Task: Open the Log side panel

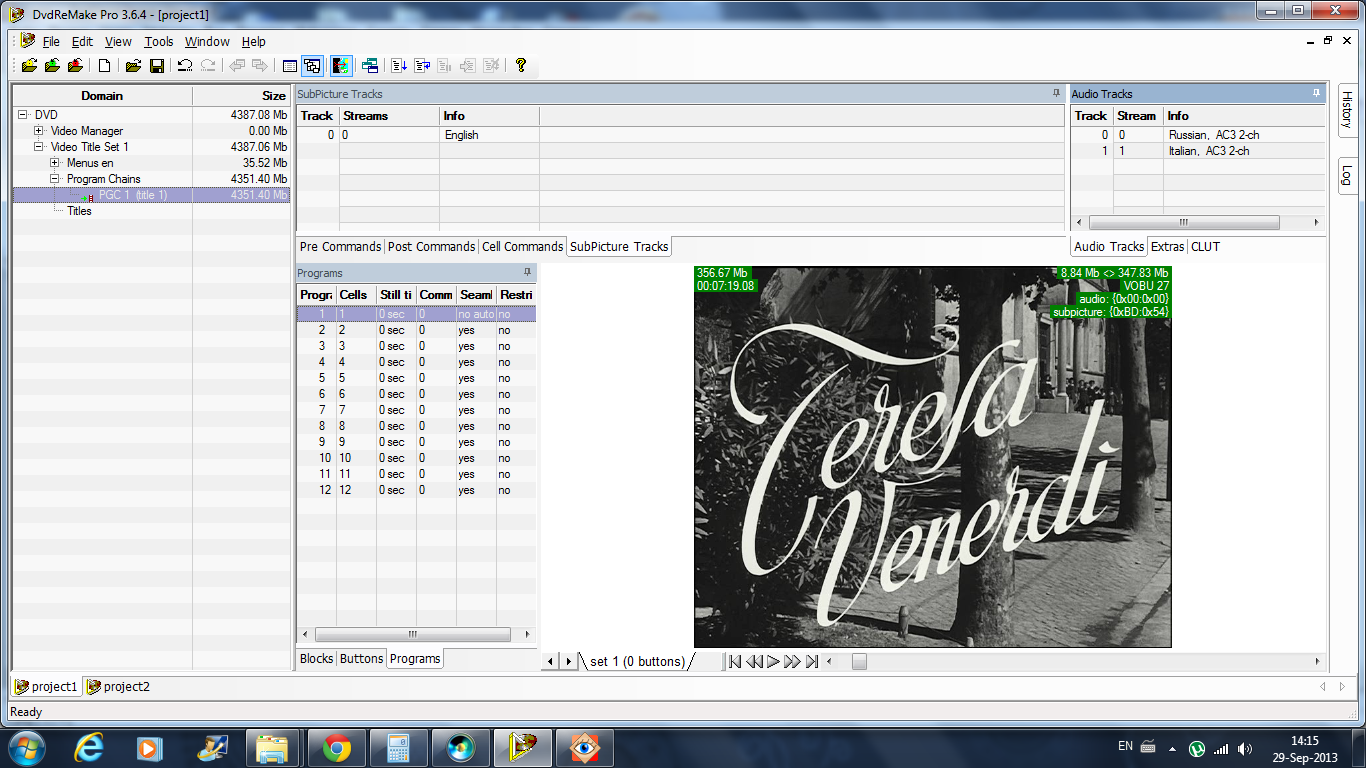Action: pyautogui.click(x=1347, y=175)
